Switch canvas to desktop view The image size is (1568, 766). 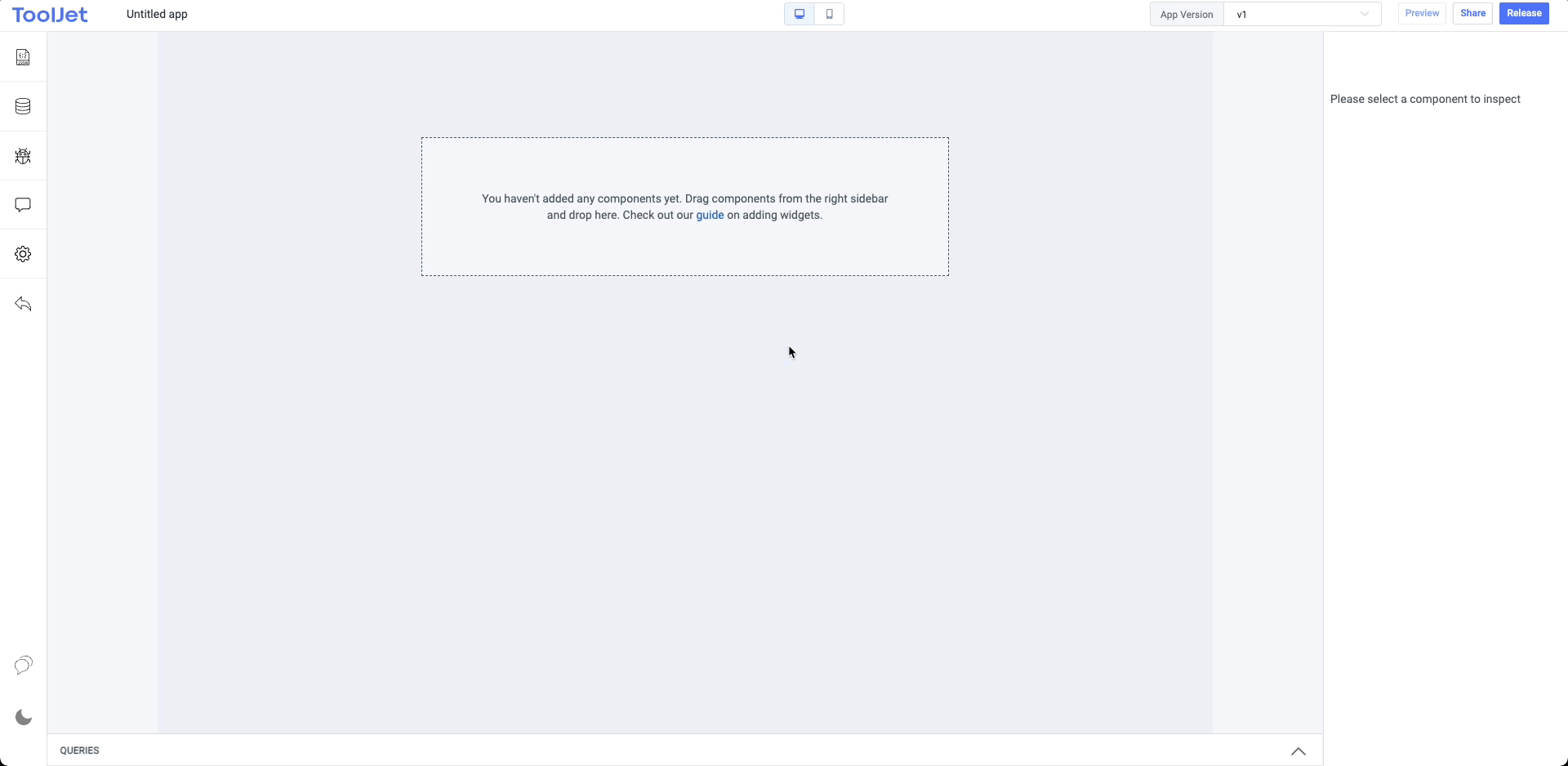[x=800, y=14]
